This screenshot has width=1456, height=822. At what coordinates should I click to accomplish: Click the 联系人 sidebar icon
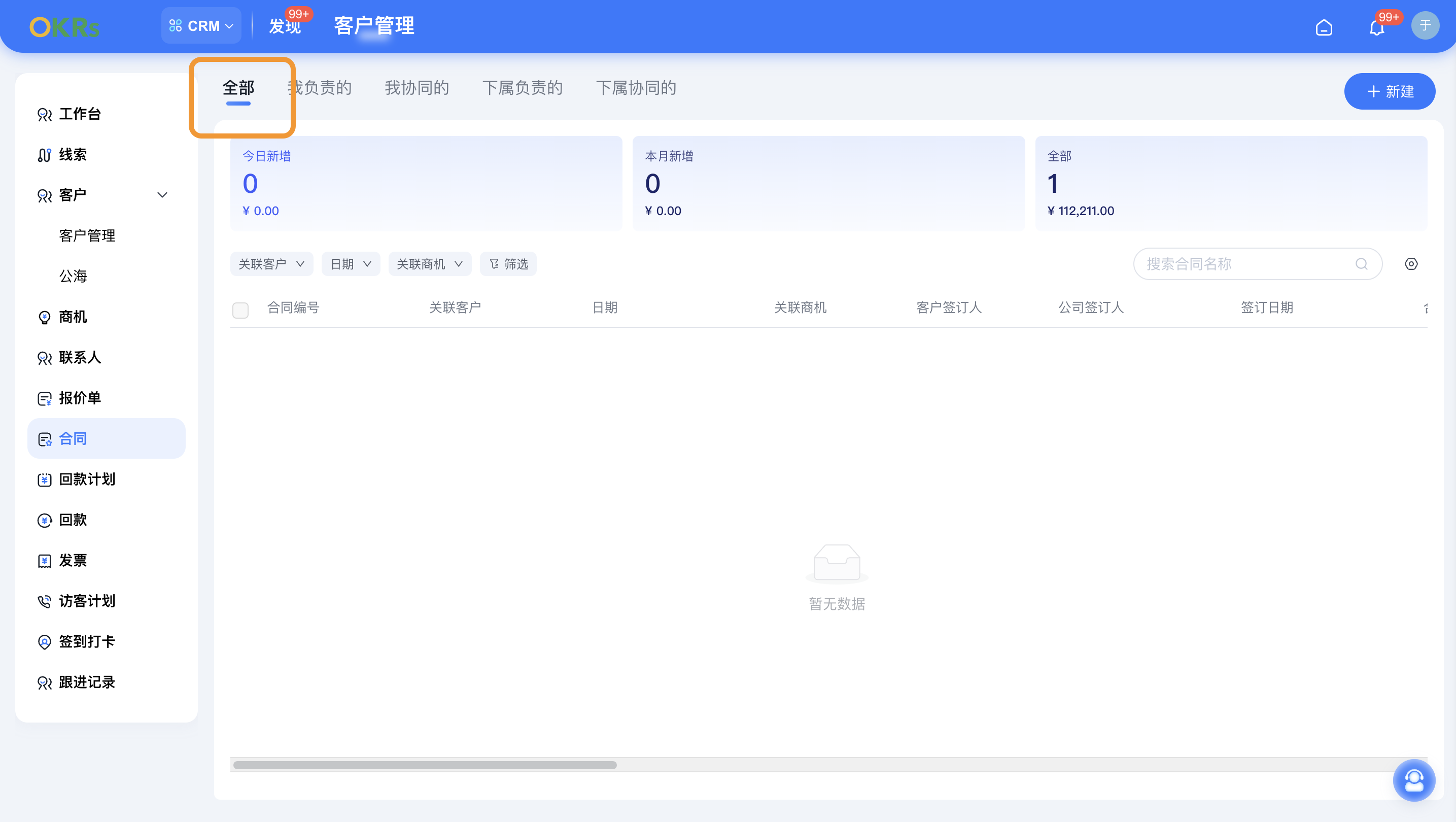pos(44,358)
